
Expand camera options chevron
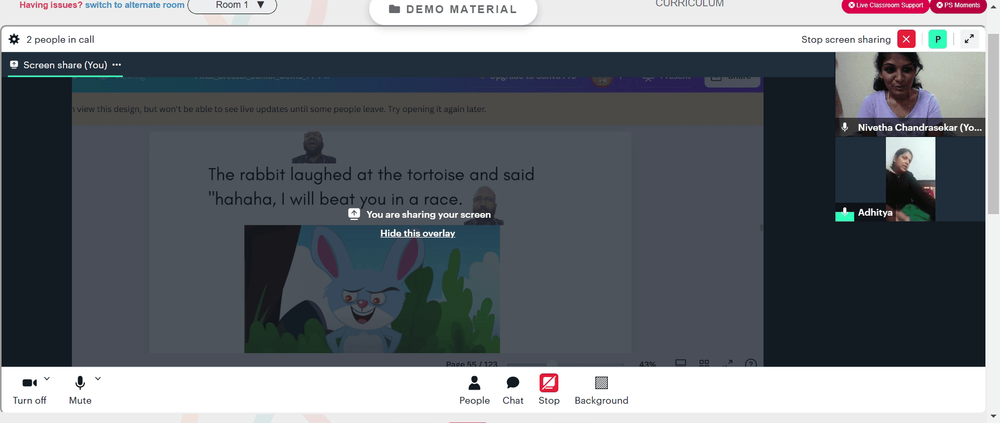[47, 378]
